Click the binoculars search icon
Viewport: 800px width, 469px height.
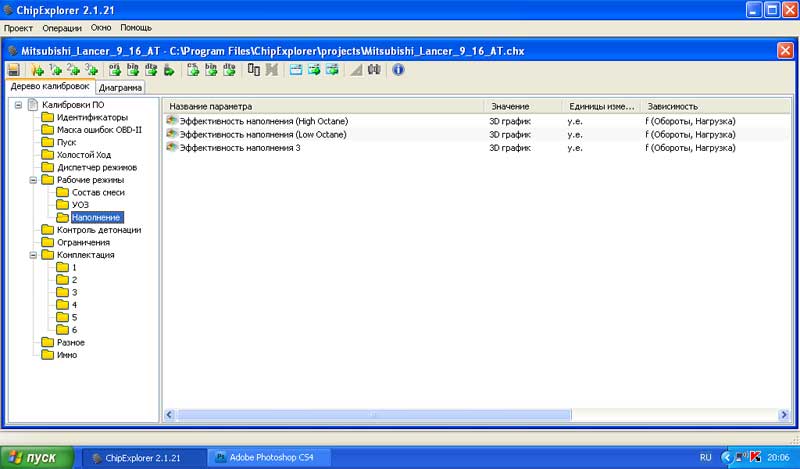[374, 70]
